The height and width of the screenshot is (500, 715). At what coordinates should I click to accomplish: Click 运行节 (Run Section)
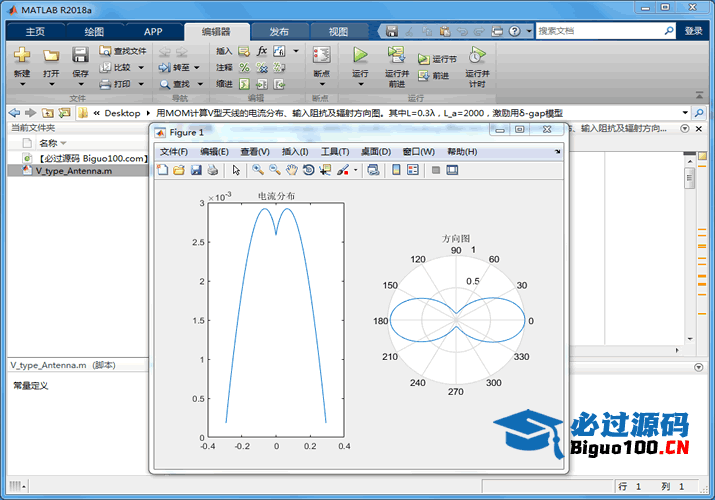437,59
